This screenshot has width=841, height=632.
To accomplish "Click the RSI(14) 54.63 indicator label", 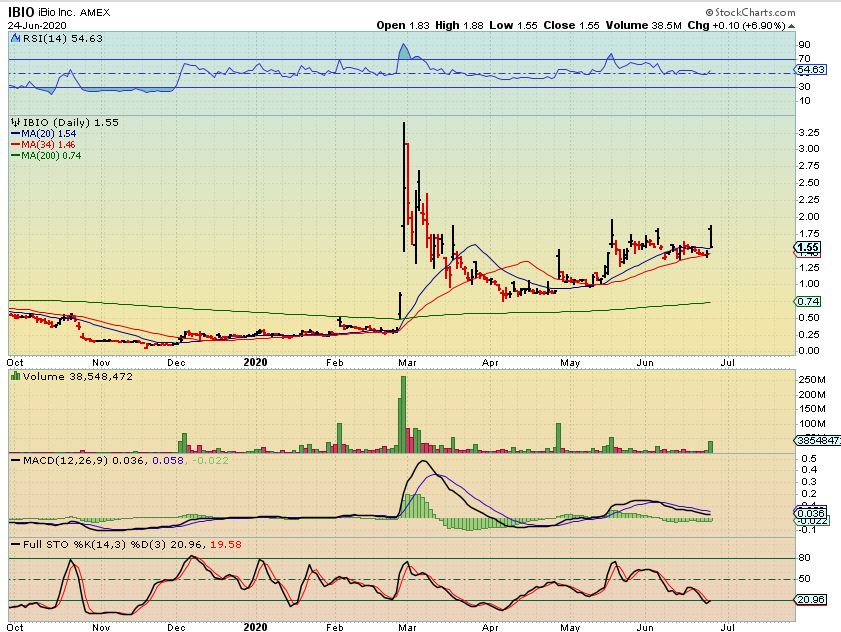I will tap(62, 39).
